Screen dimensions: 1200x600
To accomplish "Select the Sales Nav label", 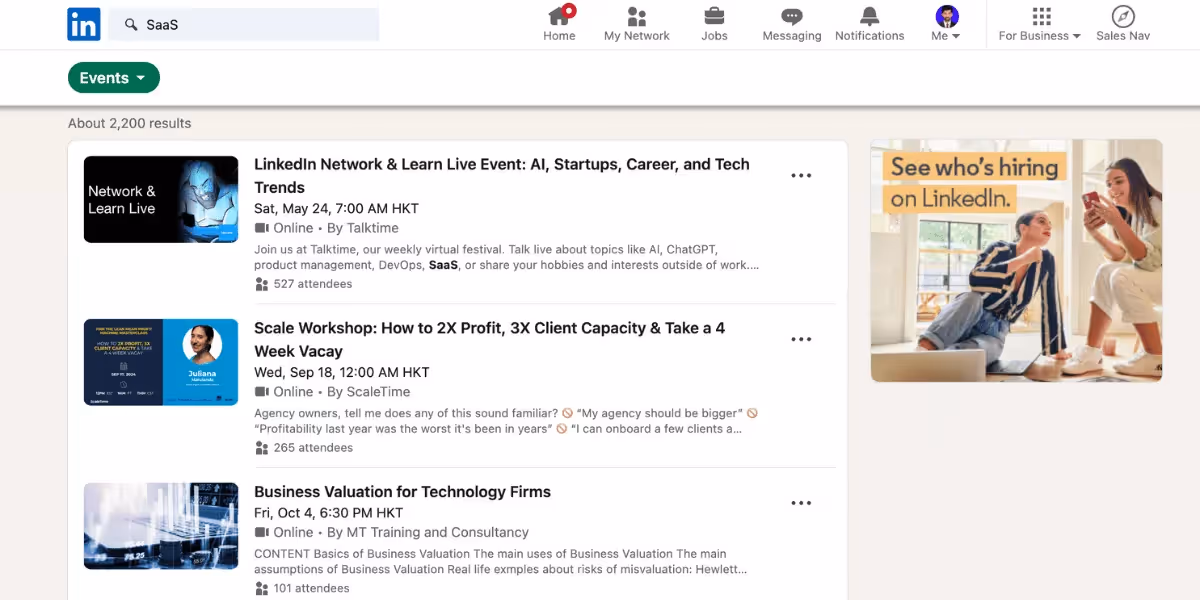I will point(1123,36).
